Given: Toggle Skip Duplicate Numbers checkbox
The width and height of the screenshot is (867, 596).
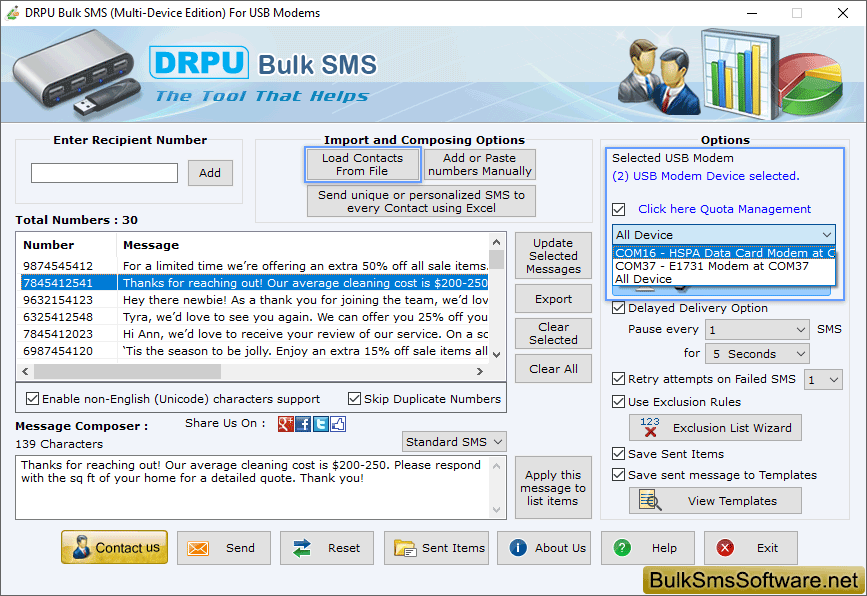Looking at the screenshot, I should click(354, 399).
